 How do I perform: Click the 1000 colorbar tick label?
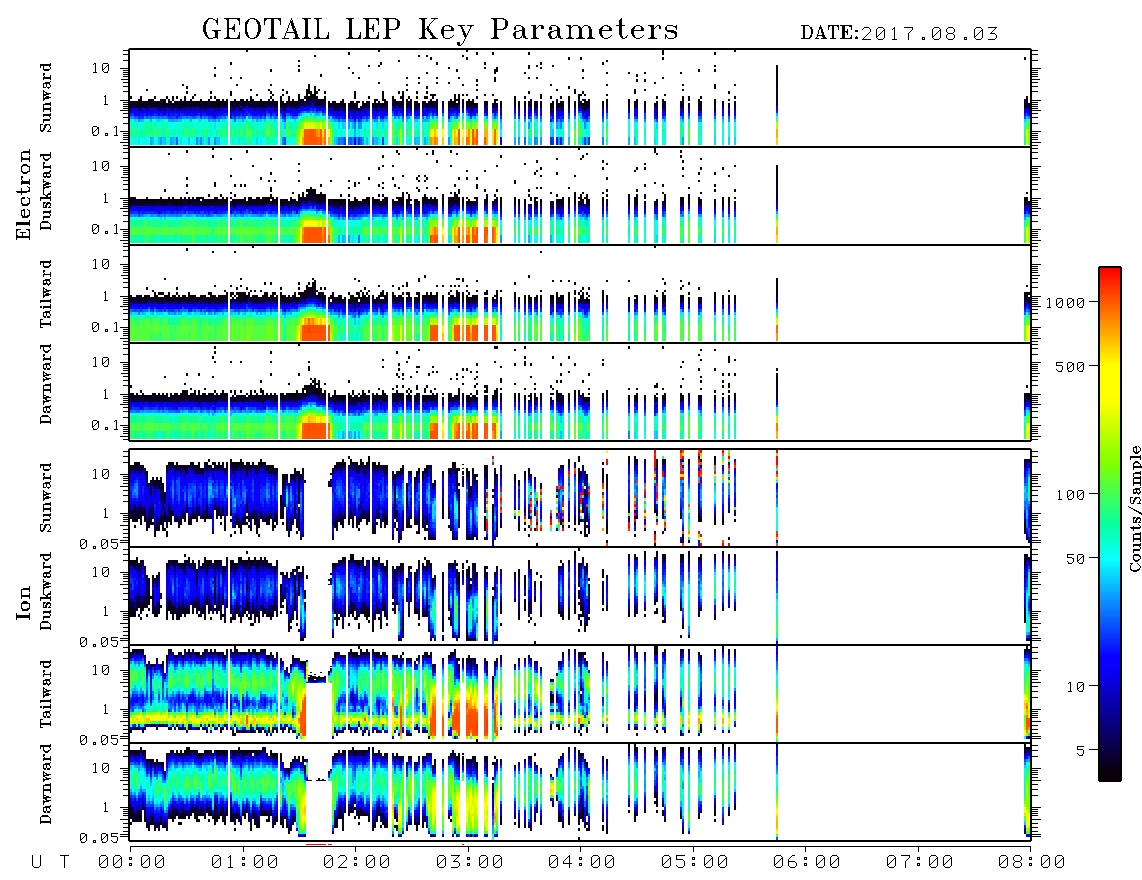point(1066,302)
